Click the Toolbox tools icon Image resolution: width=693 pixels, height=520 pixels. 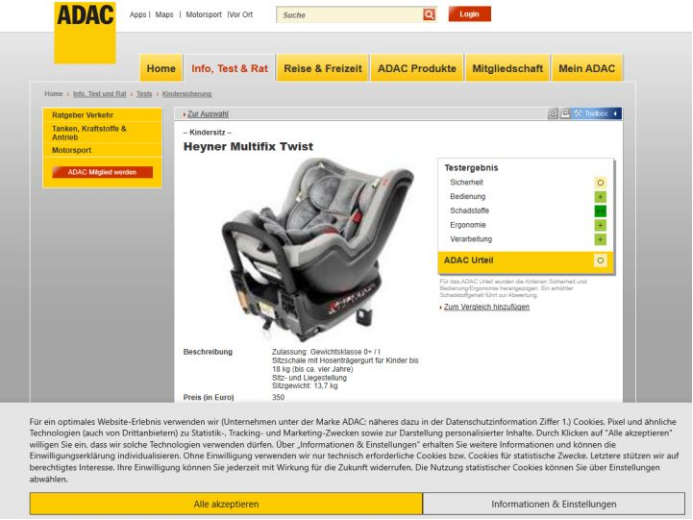point(578,114)
